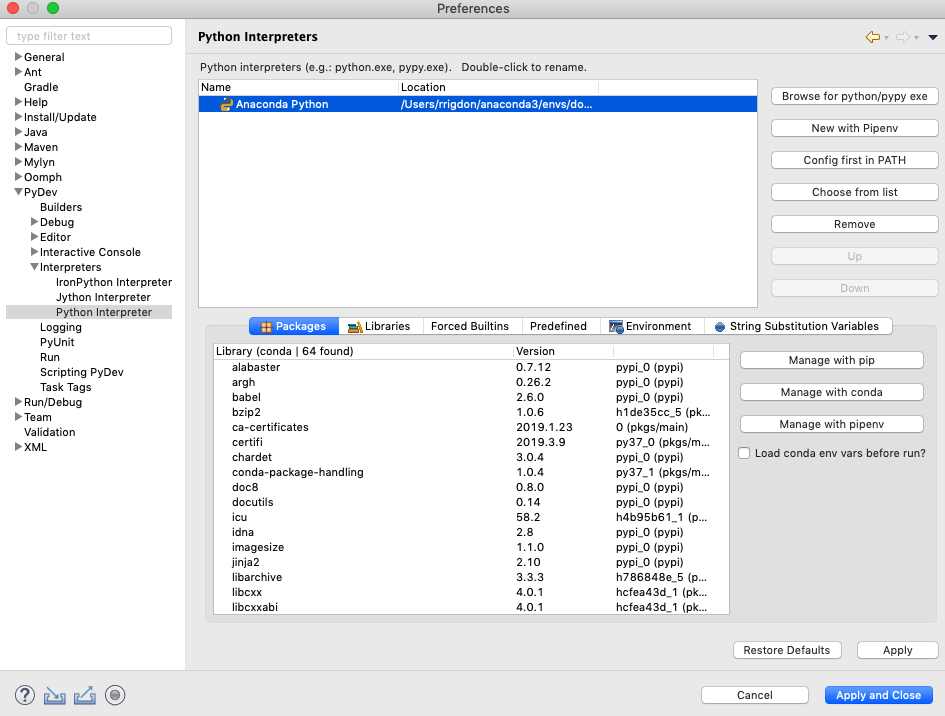Enable Load conda env vars before run
The height and width of the screenshot is (716, 945).
pos(744,453)
